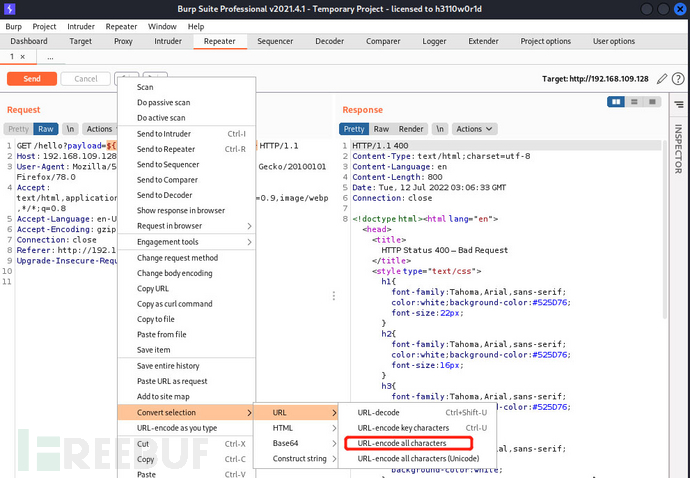Select Do active scan

pyautogui.click(x=187, y=118)
